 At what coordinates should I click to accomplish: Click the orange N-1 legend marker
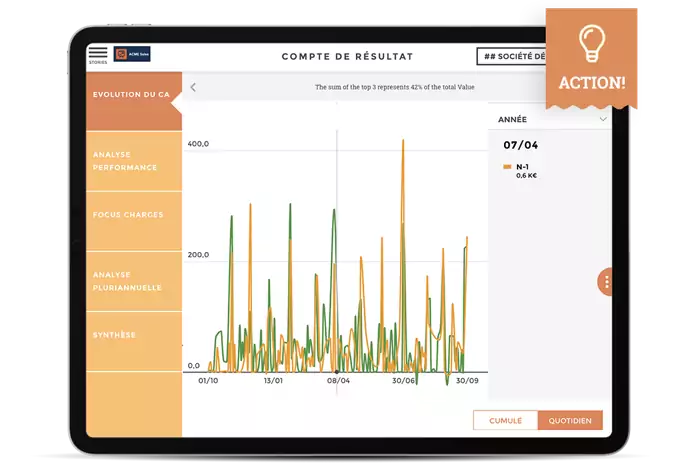click(508, 166)
